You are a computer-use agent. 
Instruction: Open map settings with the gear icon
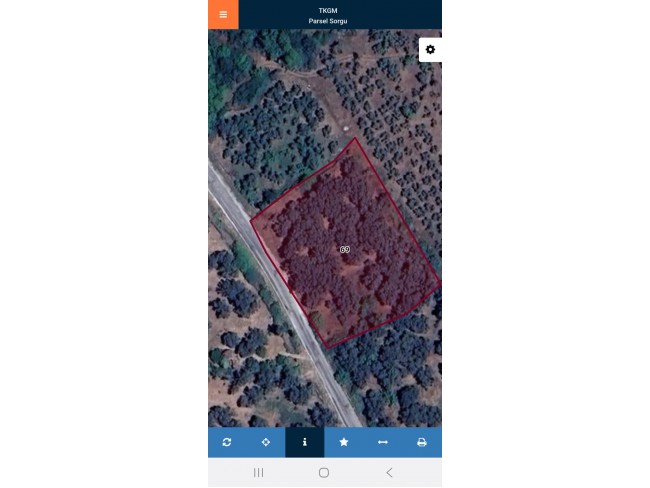(430, 50)
